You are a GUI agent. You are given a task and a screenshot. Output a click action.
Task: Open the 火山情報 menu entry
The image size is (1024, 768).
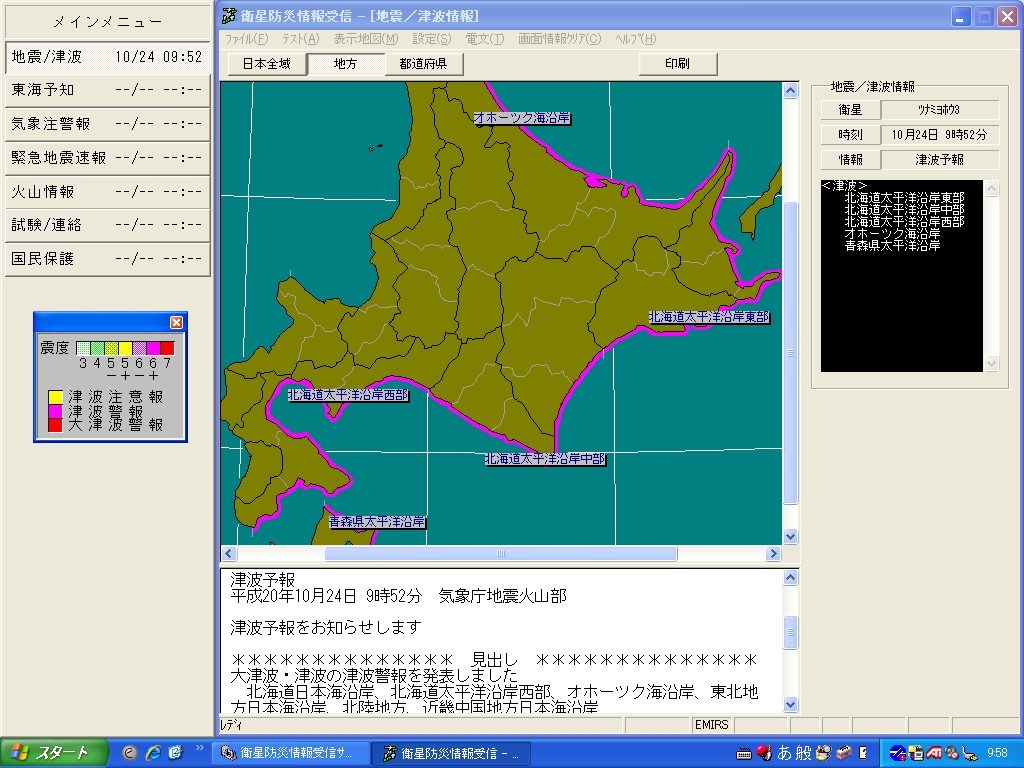pos(107,192)
